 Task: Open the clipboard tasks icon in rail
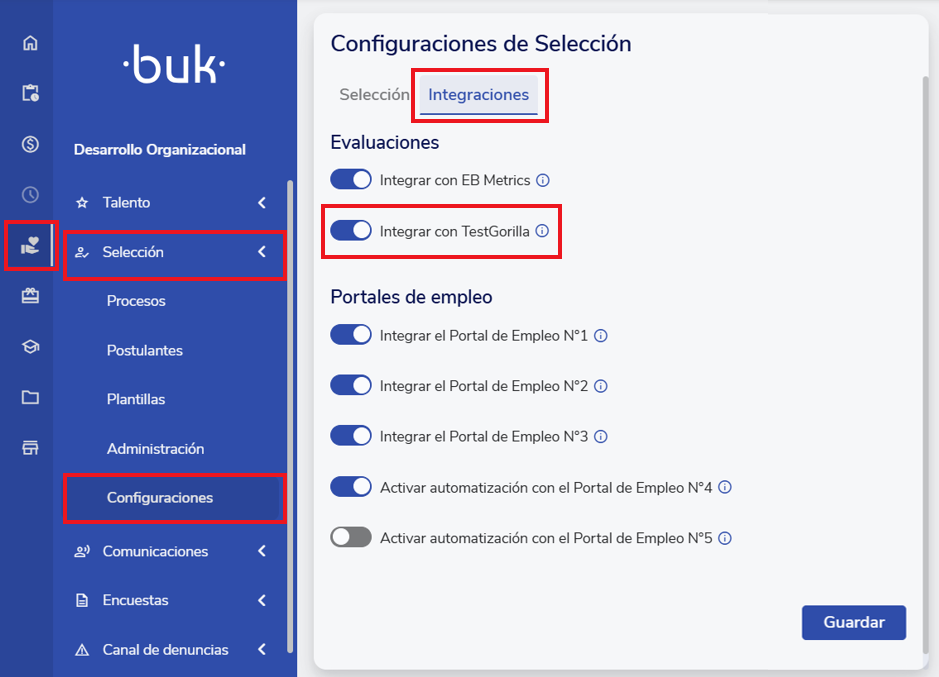pos(30,93)
